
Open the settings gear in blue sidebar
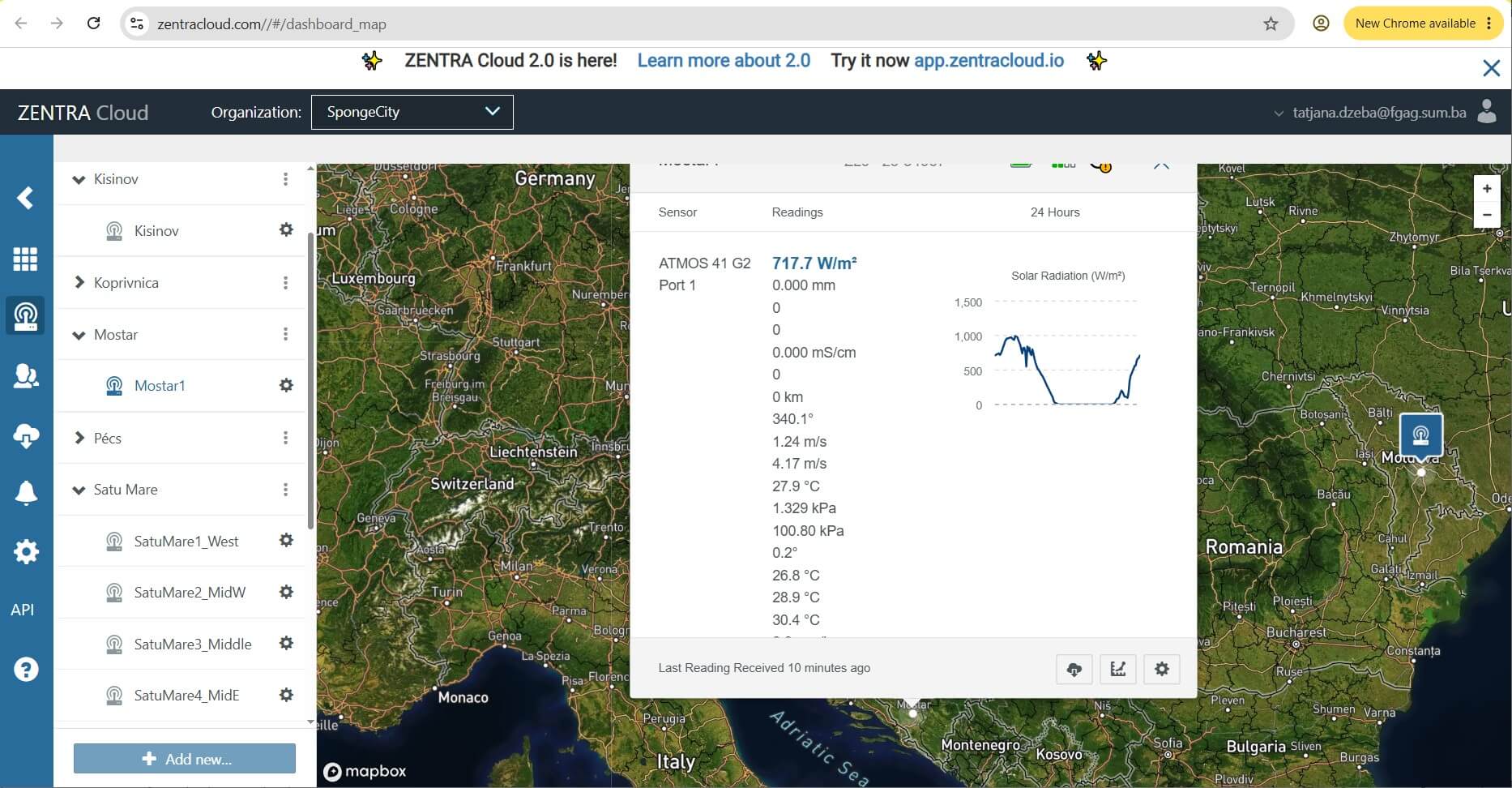click(x=25, y=551)
